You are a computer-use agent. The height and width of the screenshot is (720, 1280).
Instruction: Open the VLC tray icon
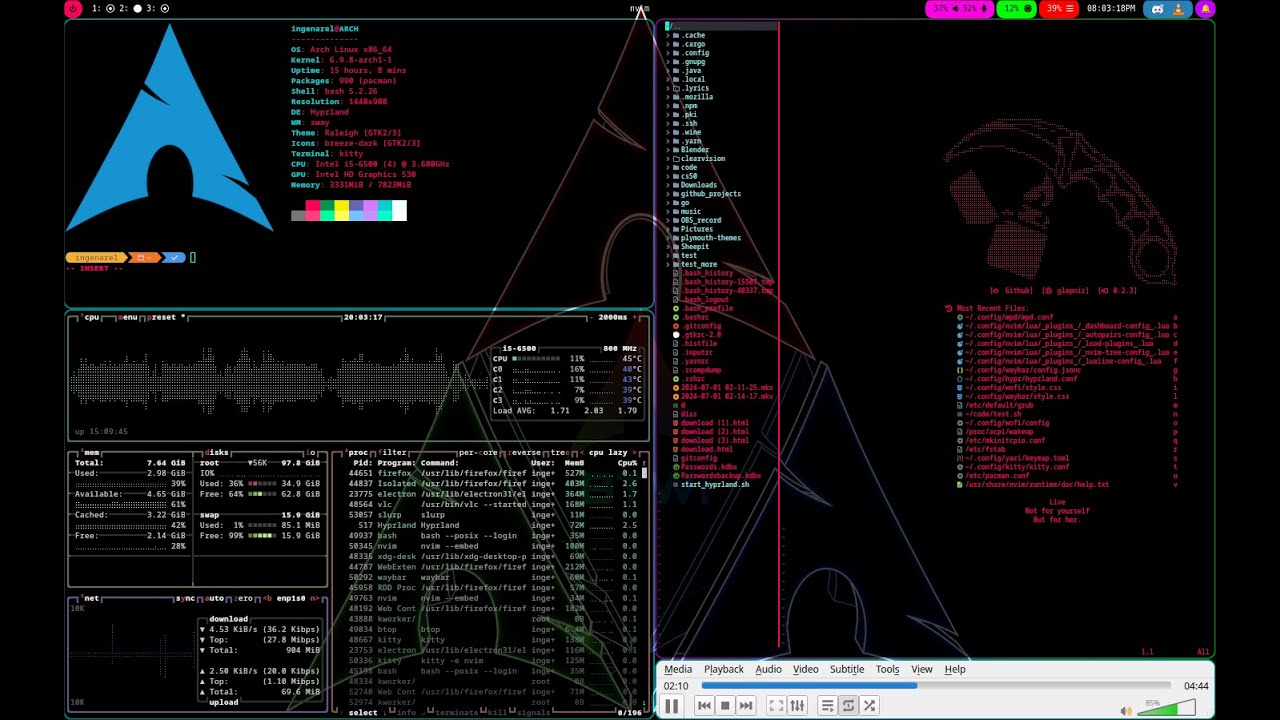[1178, 9]
